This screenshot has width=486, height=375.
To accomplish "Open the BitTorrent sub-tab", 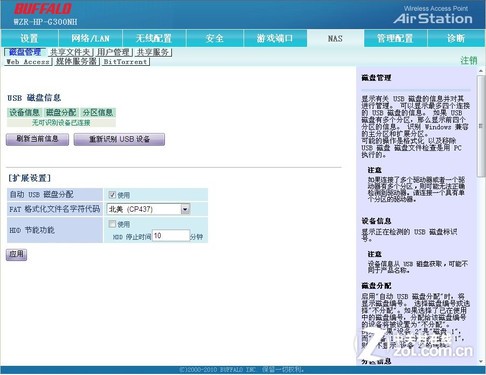I will point(125,62).
